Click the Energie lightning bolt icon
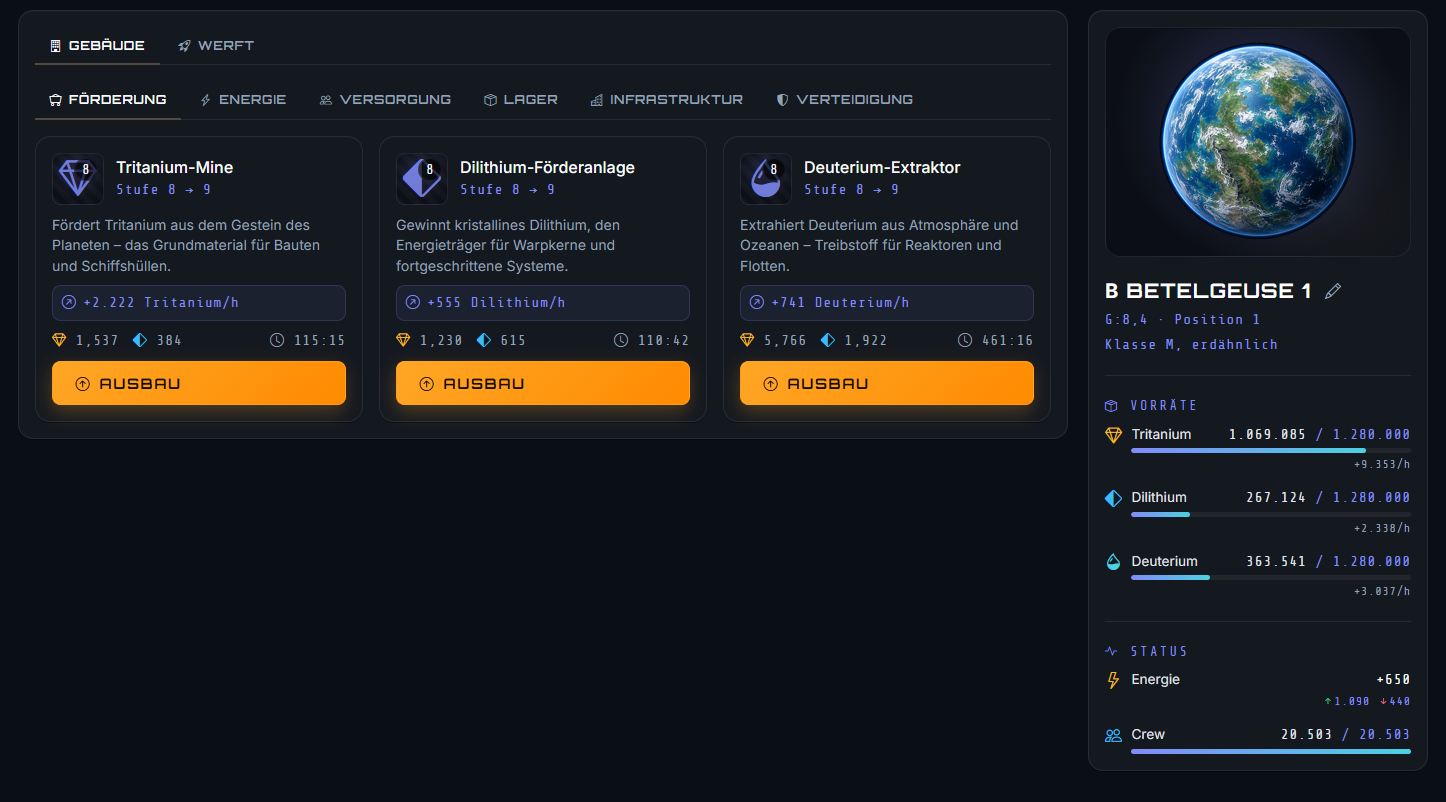The image size is (1446, 802). 1113,680
